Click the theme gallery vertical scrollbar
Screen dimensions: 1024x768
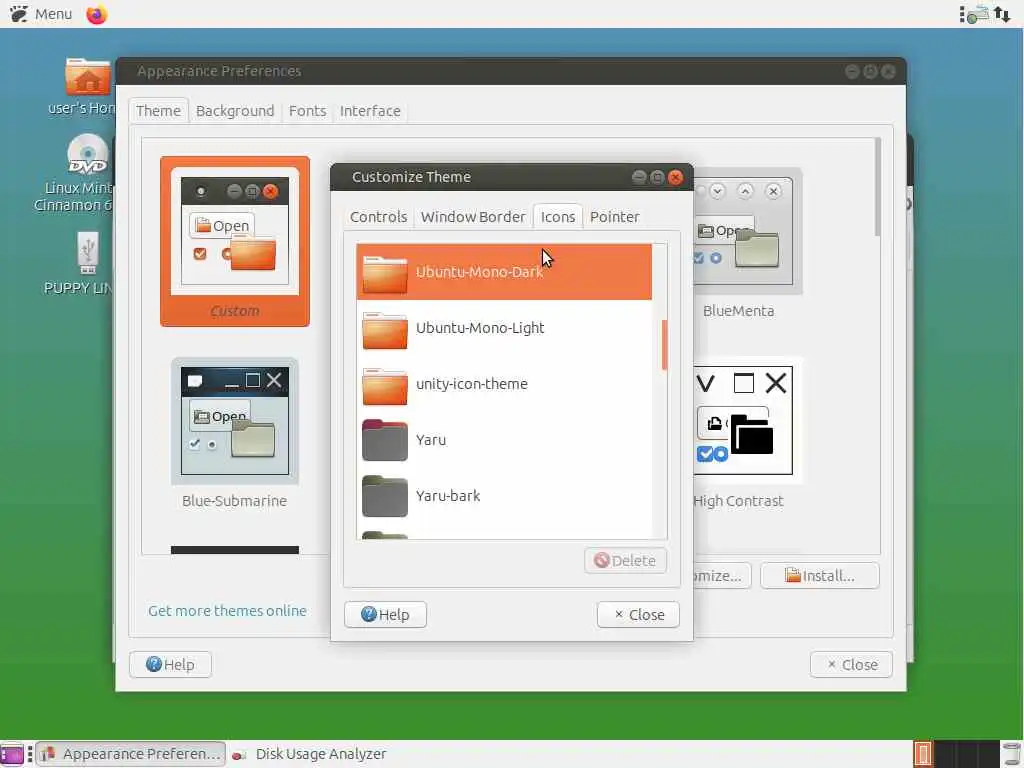[x=877, y=187]
